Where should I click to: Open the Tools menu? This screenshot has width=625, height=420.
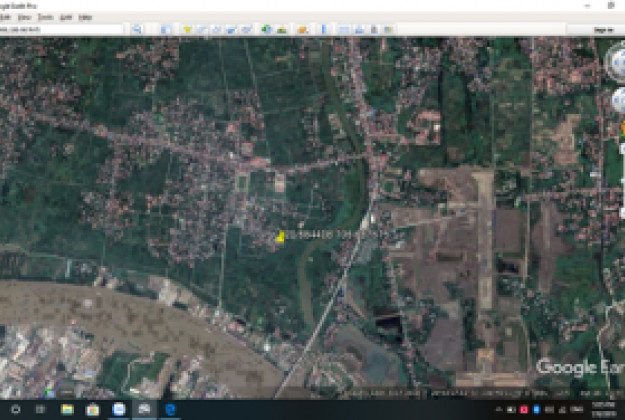coord(45,17)
